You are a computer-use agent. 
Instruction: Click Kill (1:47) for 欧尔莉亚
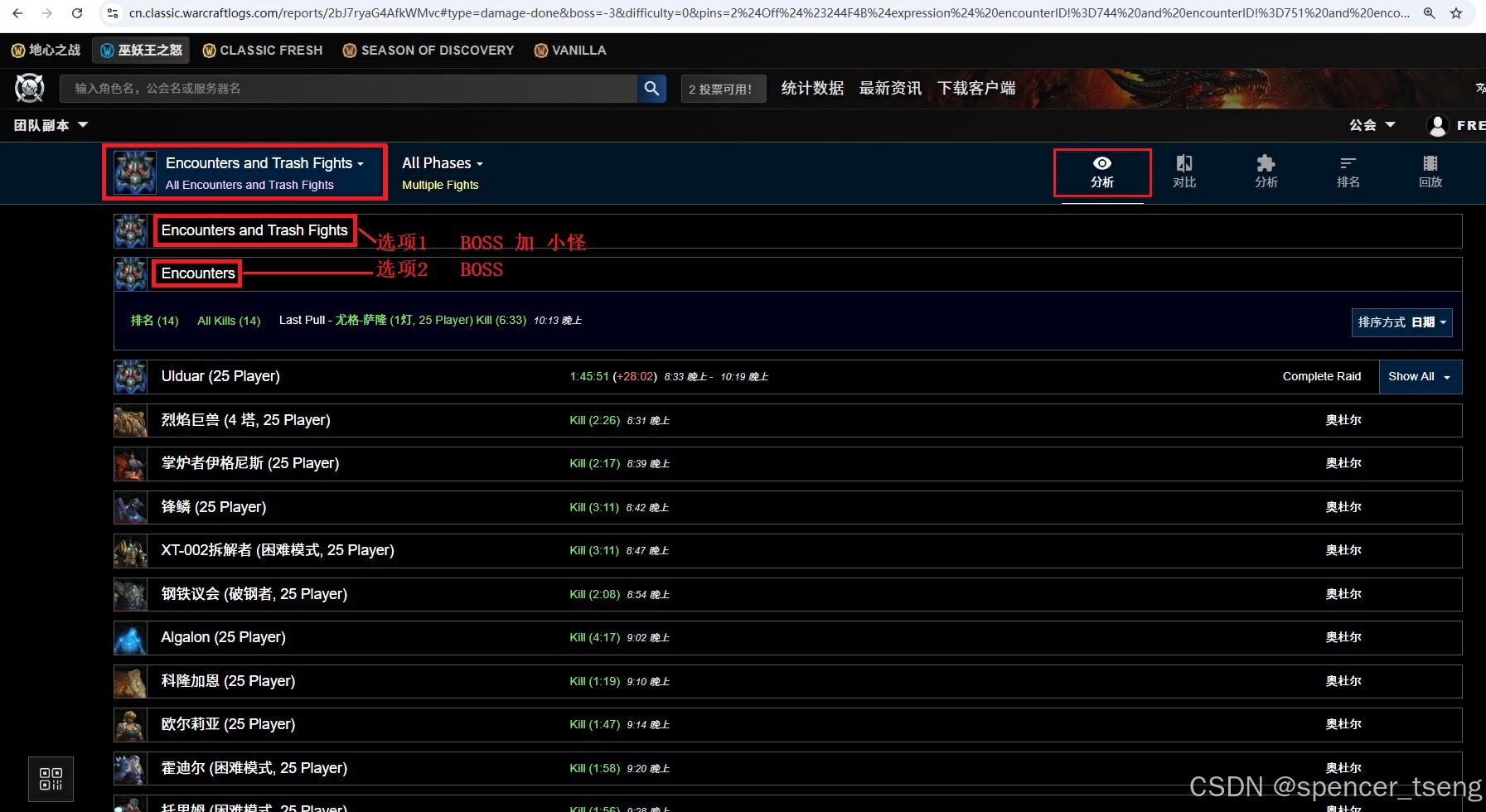594,725
